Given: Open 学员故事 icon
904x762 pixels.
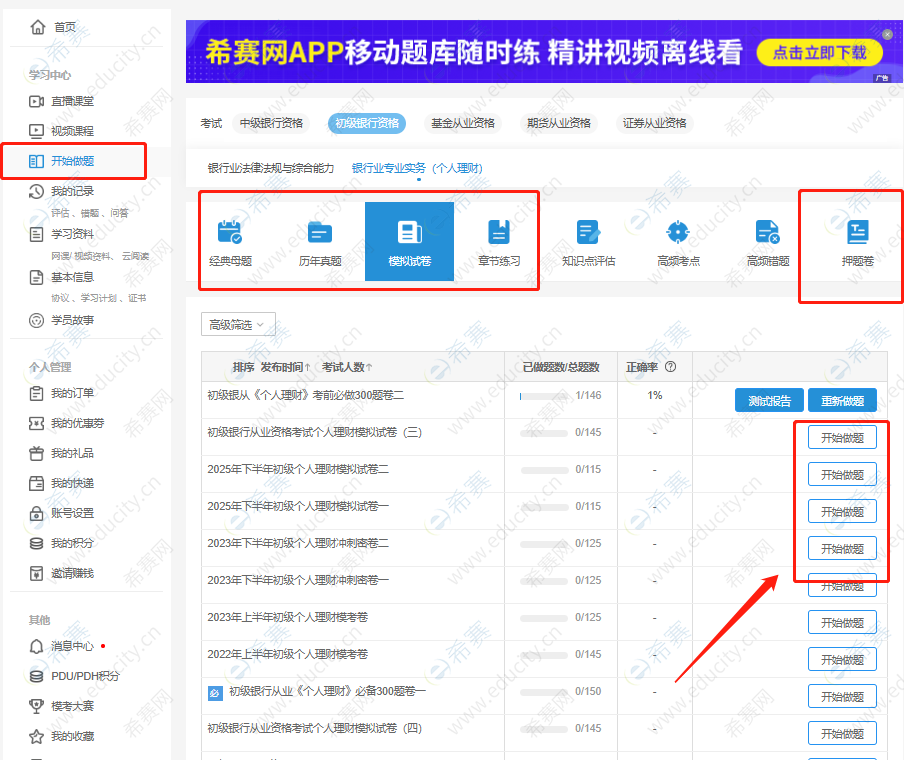Looking at the screenshot, I should click(x=36, y=320).
